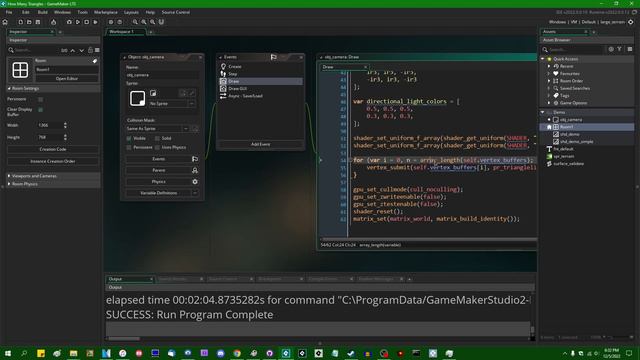This screenshot has height=360, width=640.
Task: Clean the build cache toolbar icon
Action: pyautogui.click(x=95, y=22)
